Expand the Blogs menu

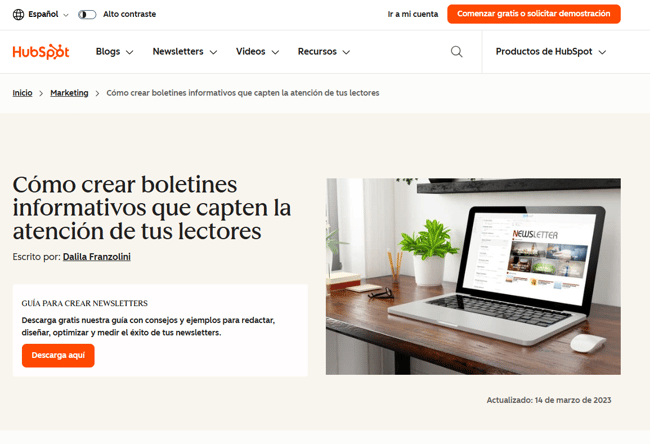pyautogui.click(x=114, y=52)
